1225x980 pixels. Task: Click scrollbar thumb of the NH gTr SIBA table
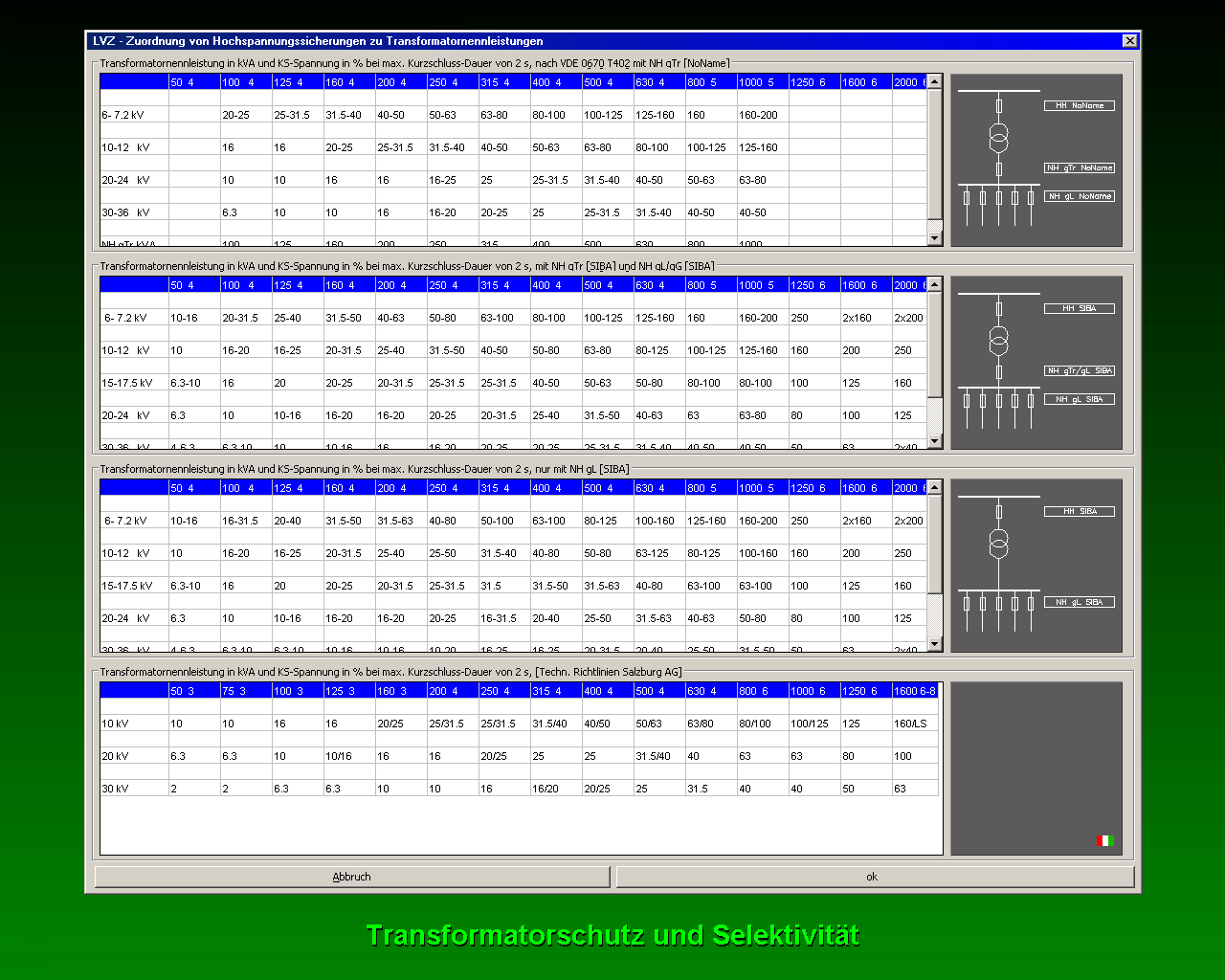[935, 345]
